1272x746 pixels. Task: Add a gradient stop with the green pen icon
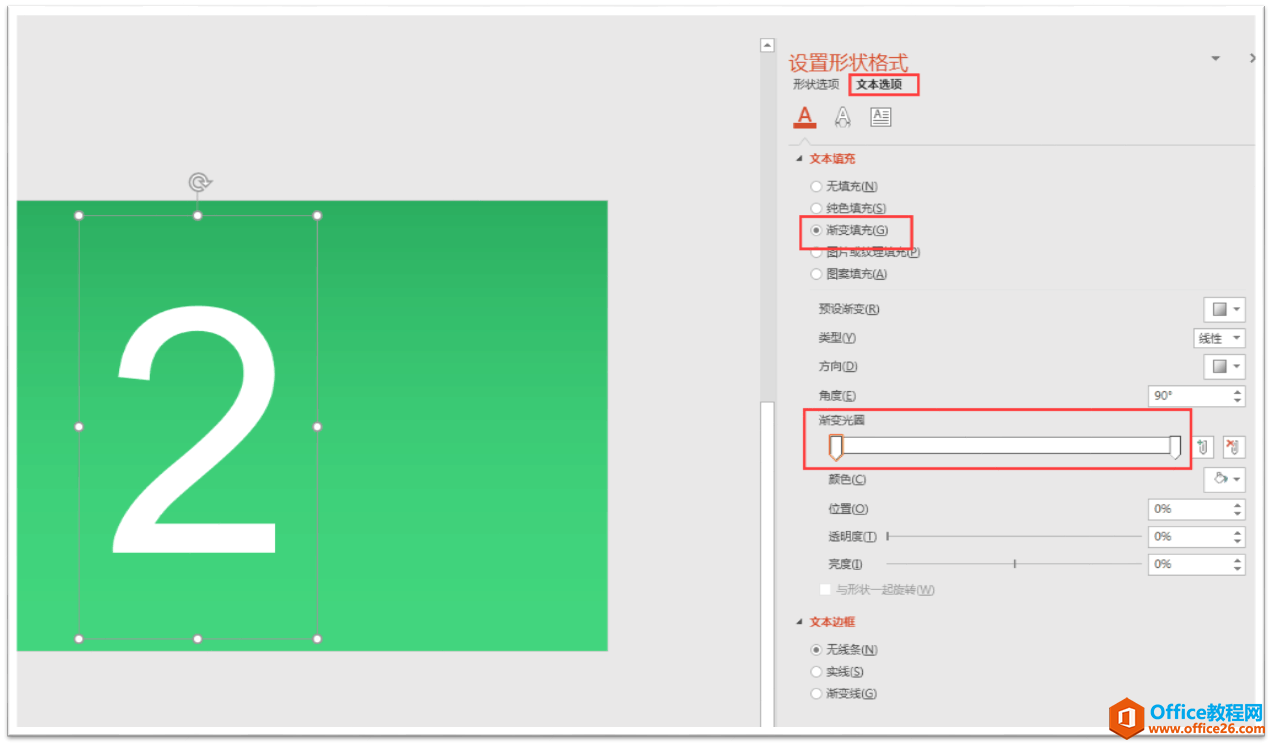pyautogui.click(x=1203, y=447)
